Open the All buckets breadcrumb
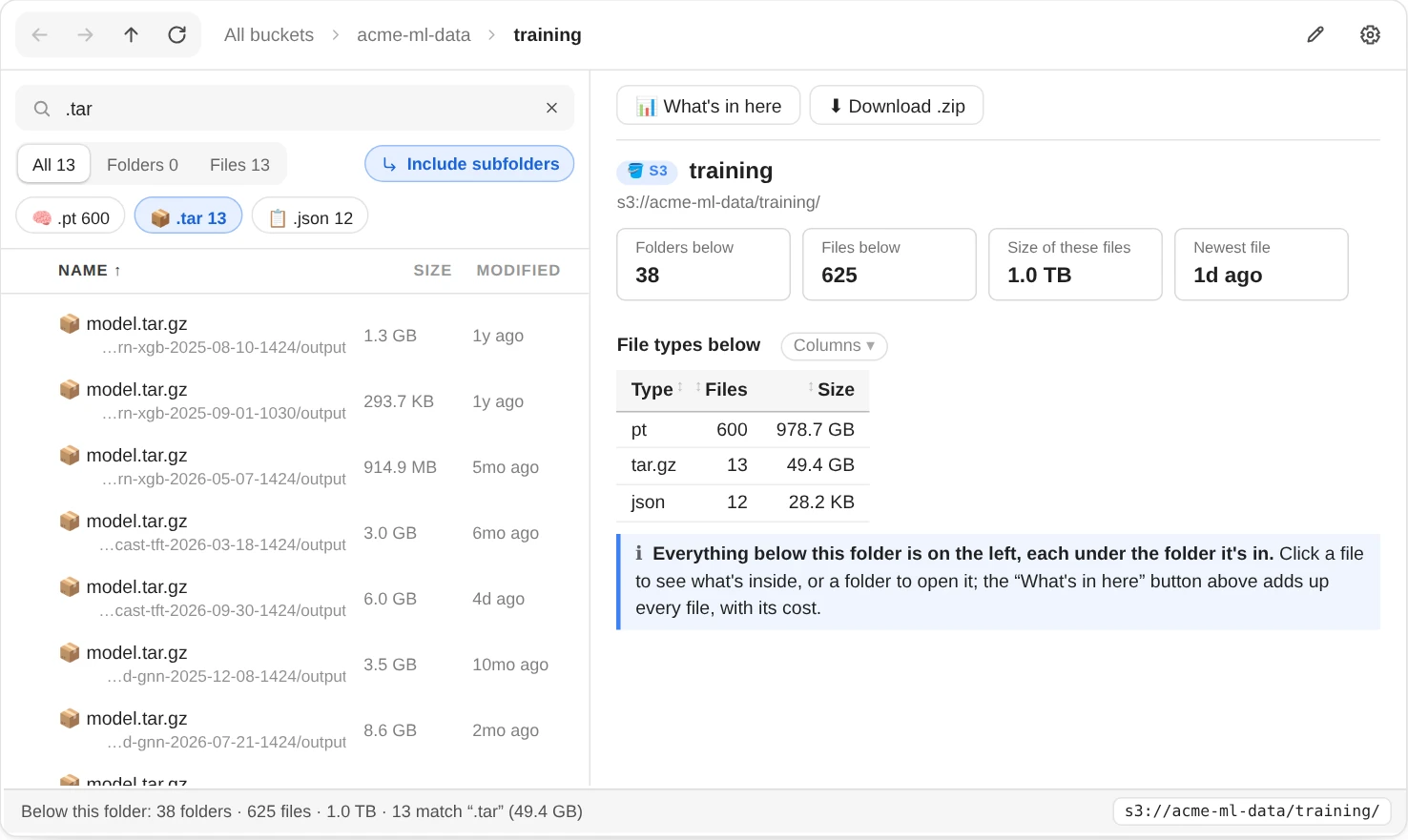Screen dimensions: 1408x840 point(269,35)
